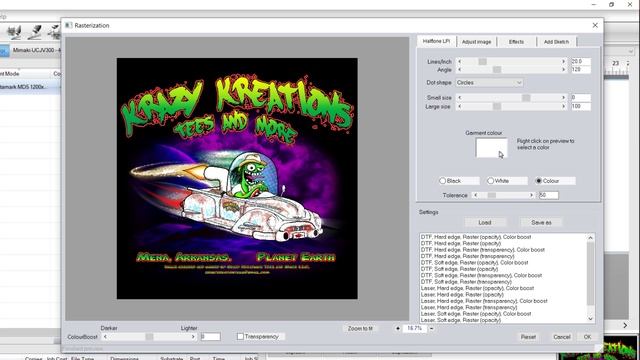Click the zoom percentage field
The width and height of the screenshot is (640, 360).
[414, 328]
